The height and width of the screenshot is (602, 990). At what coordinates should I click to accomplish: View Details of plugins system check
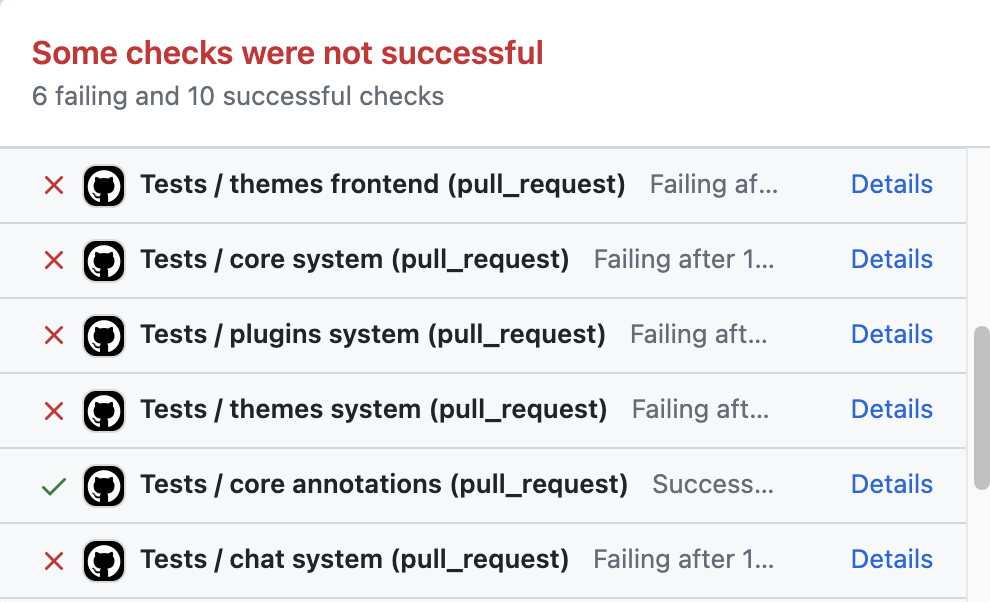coord(892,335)
